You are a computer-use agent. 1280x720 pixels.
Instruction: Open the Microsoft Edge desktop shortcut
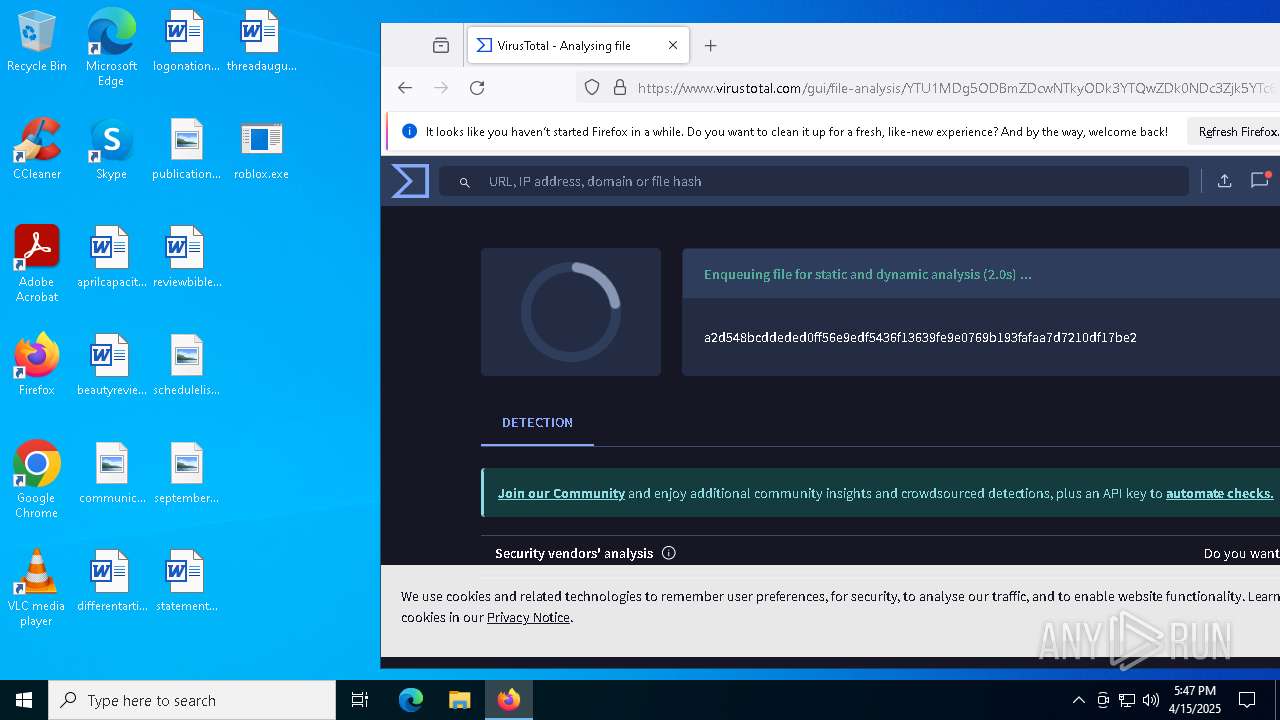111,48
